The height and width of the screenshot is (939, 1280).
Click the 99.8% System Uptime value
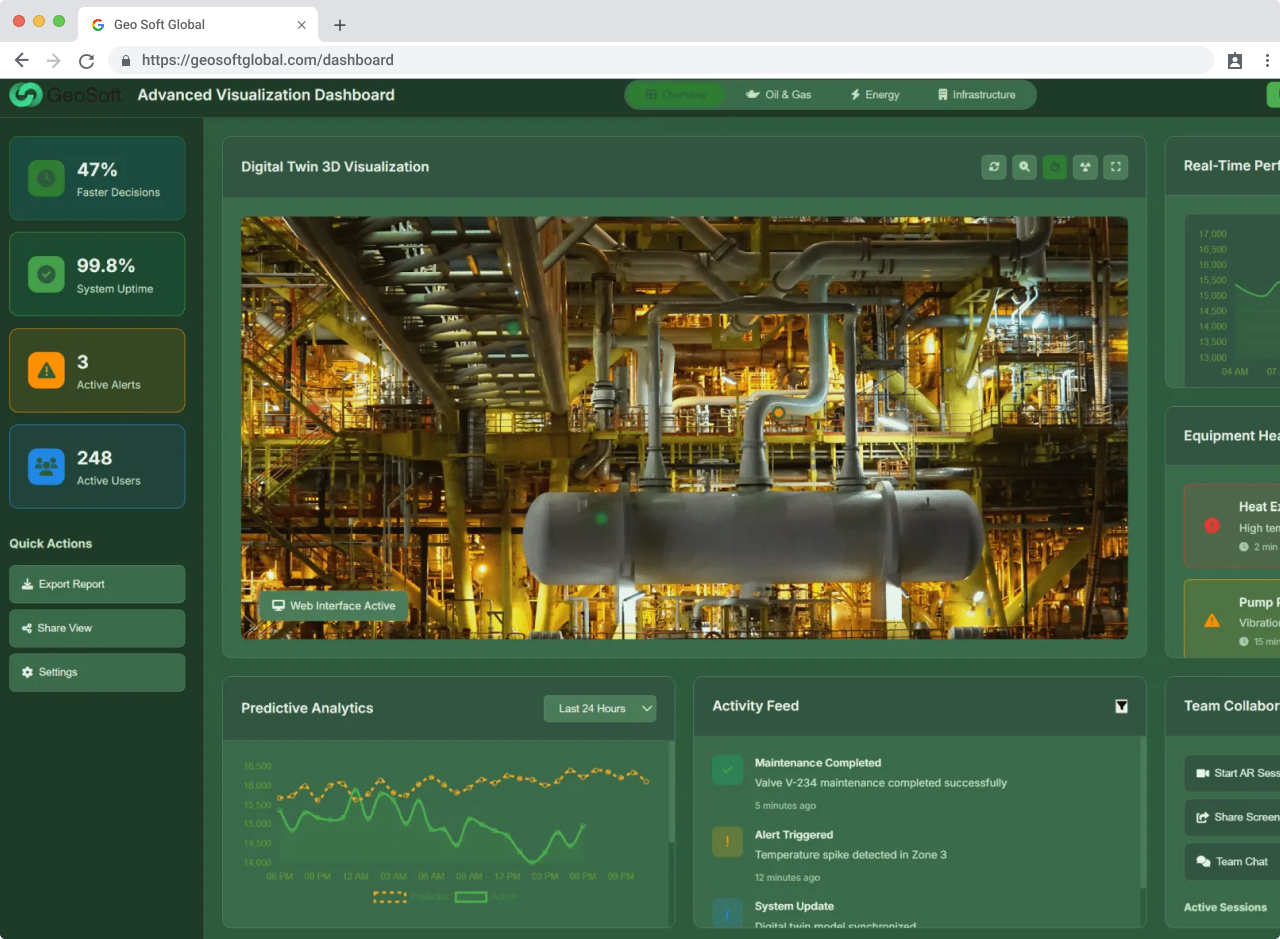click(x=106, y=266)
